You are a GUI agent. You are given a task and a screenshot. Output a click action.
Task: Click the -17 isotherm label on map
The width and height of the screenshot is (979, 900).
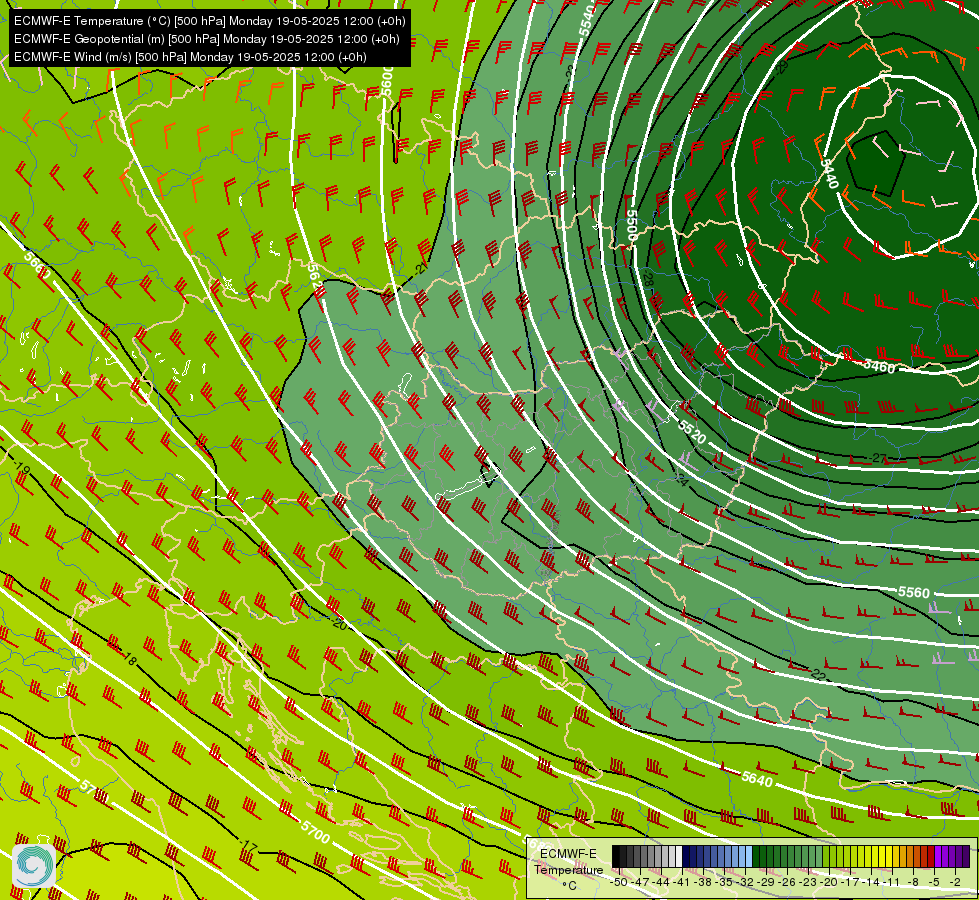(x=248, y=846)
